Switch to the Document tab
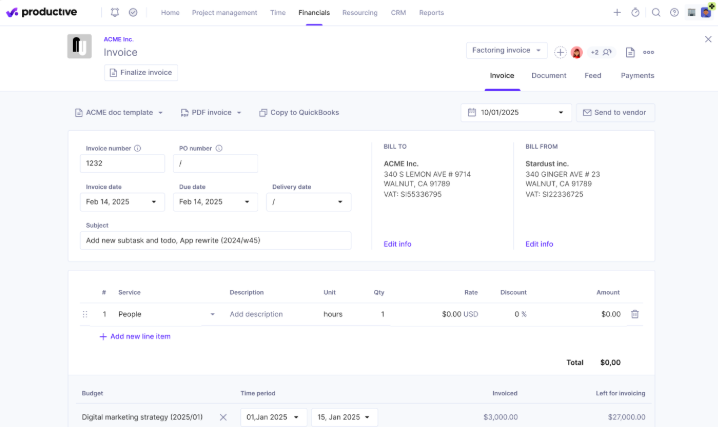This screenshot has height=427, width=718. tap(549, 76)
